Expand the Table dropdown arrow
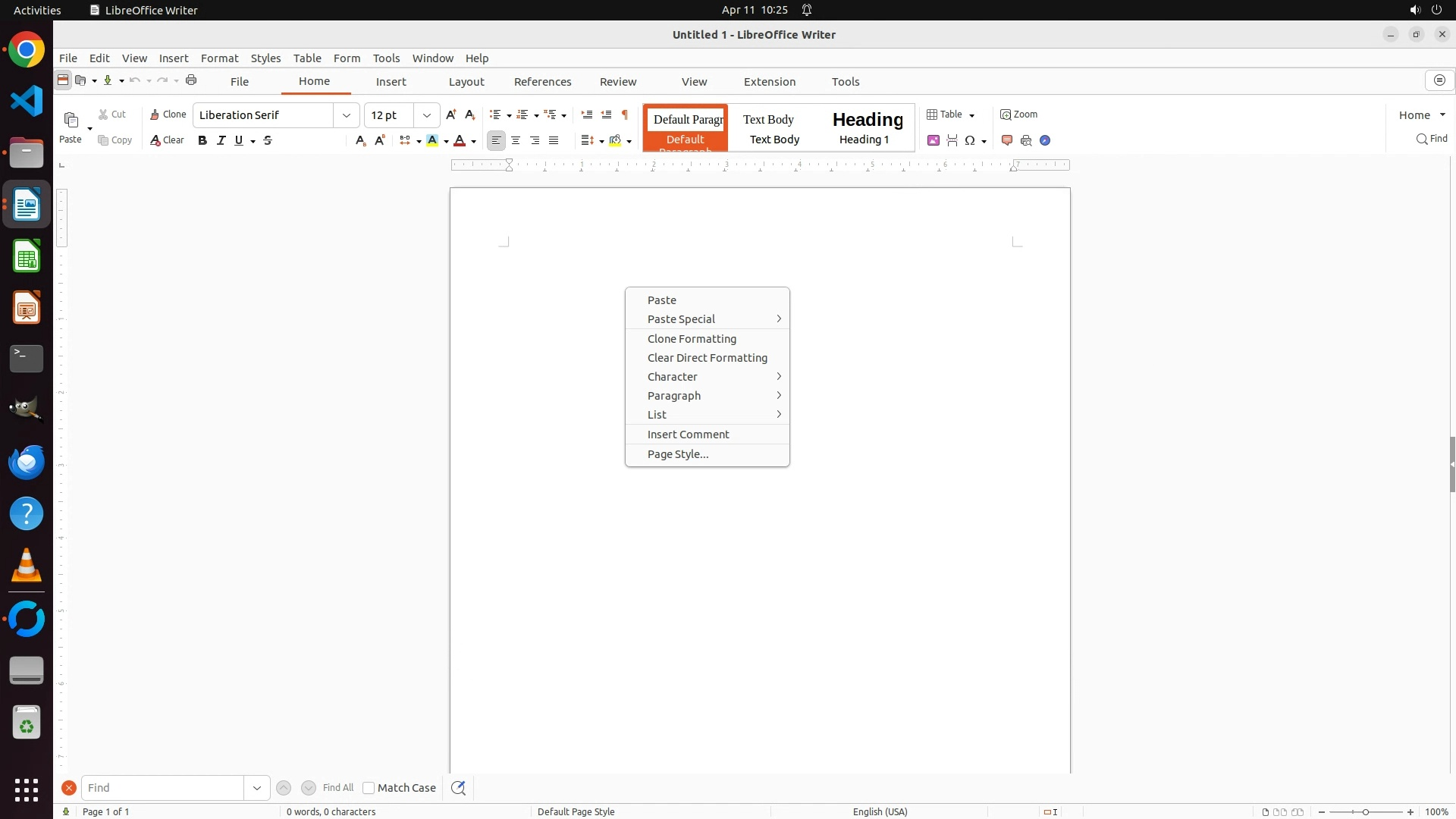 (972, 115)
